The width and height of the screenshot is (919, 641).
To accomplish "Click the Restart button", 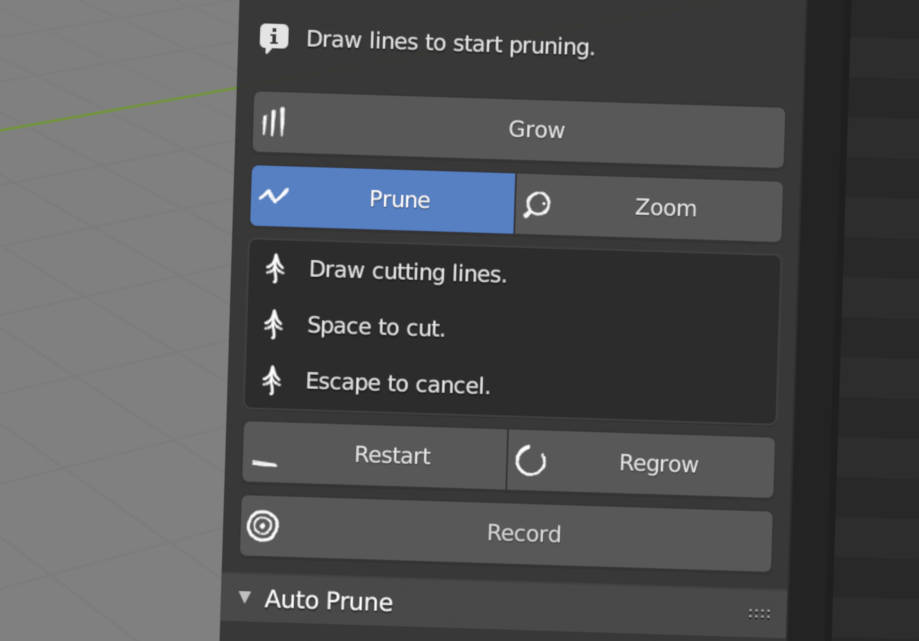I will 375,455.
